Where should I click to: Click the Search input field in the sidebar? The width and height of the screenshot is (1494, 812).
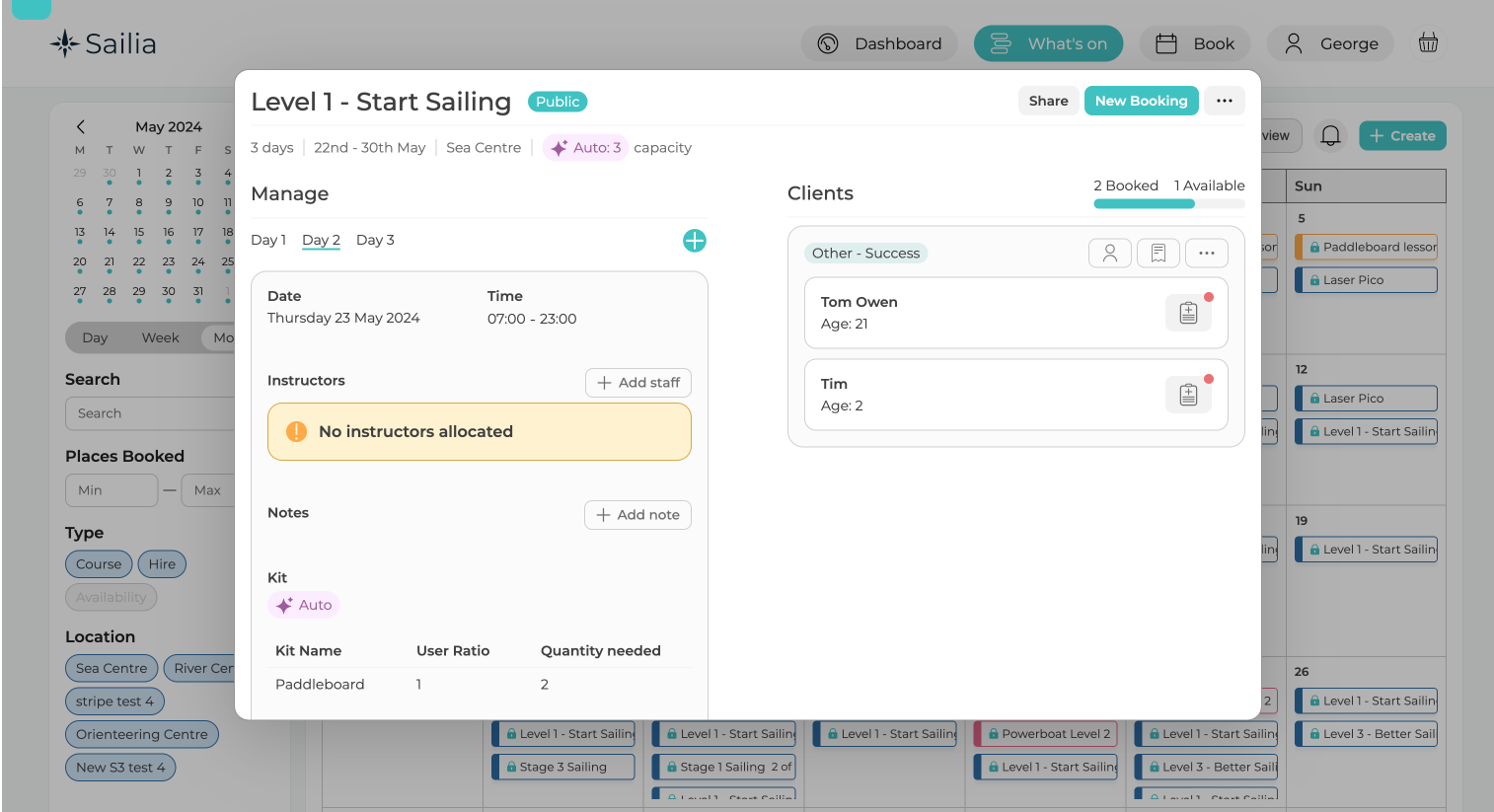150,413
